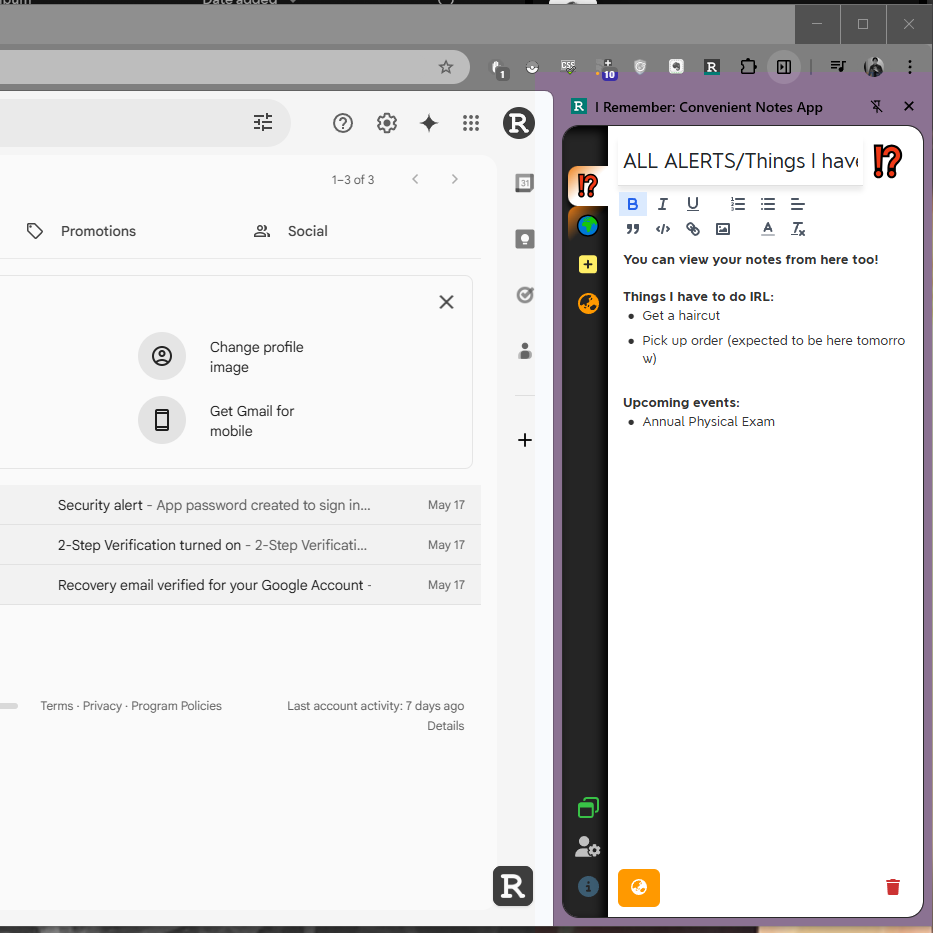Get add-ons with the plus icon
This screenshot has height=933, width=933.
[x=524, y=440]
